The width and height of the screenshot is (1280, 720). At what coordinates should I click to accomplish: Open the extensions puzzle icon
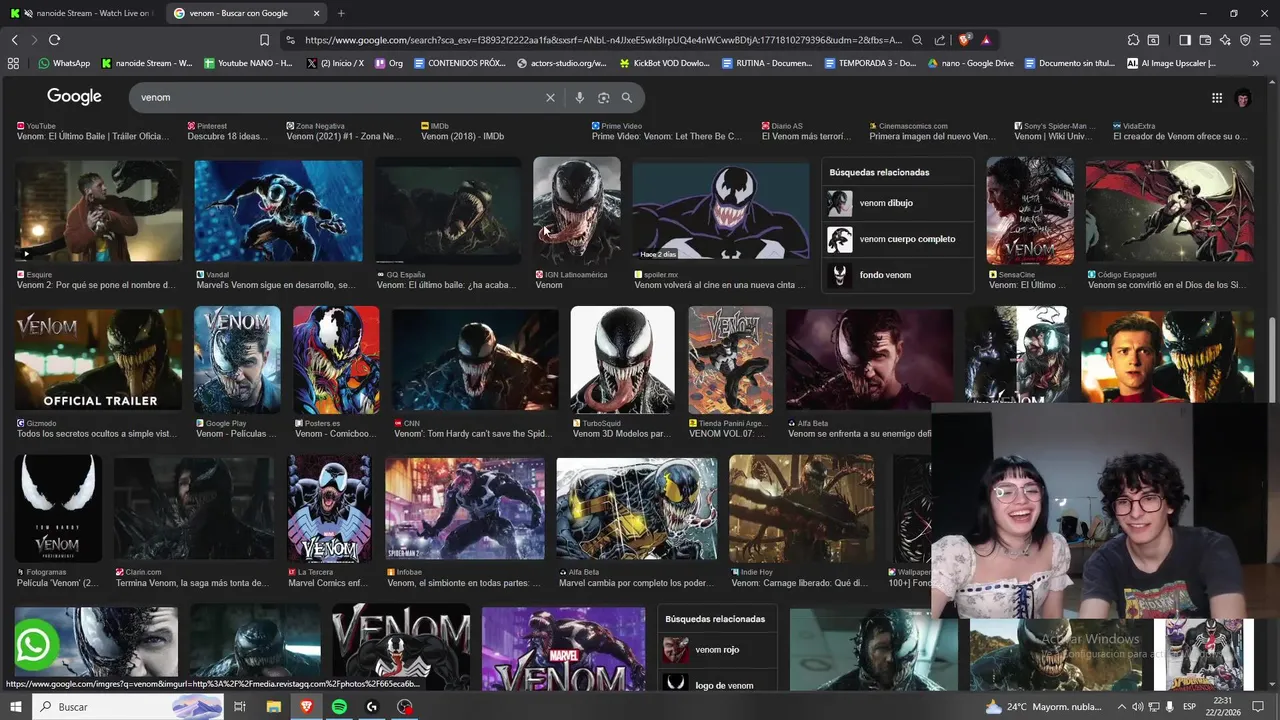point(1133,40)
